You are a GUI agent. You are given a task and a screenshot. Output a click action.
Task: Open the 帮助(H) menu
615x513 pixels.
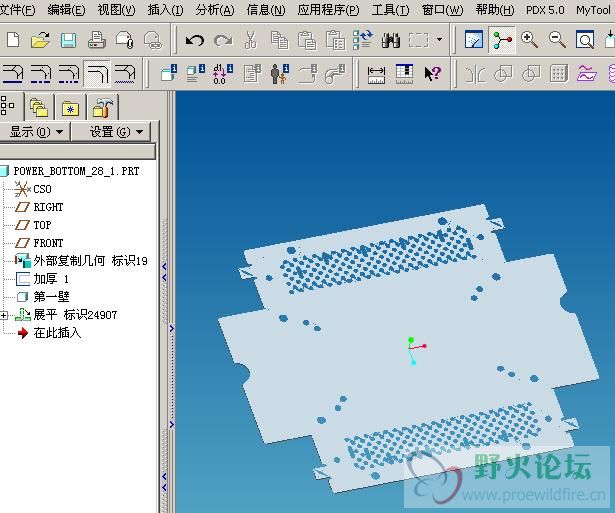click(494, 9)
